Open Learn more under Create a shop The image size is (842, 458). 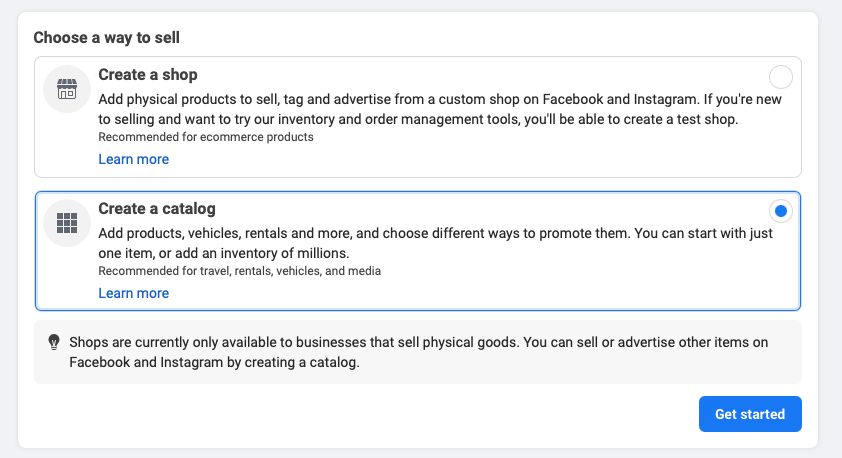tap(133, 159)
